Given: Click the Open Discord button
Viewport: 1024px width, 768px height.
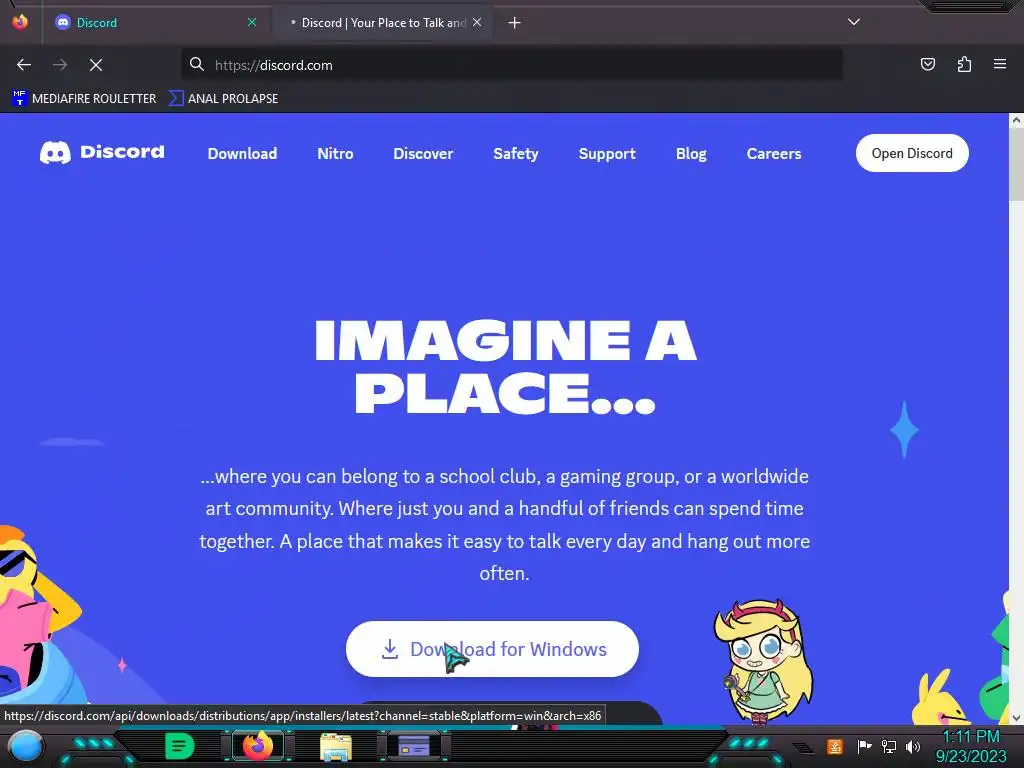Looking at the screenshot, I should coord(912,153).
